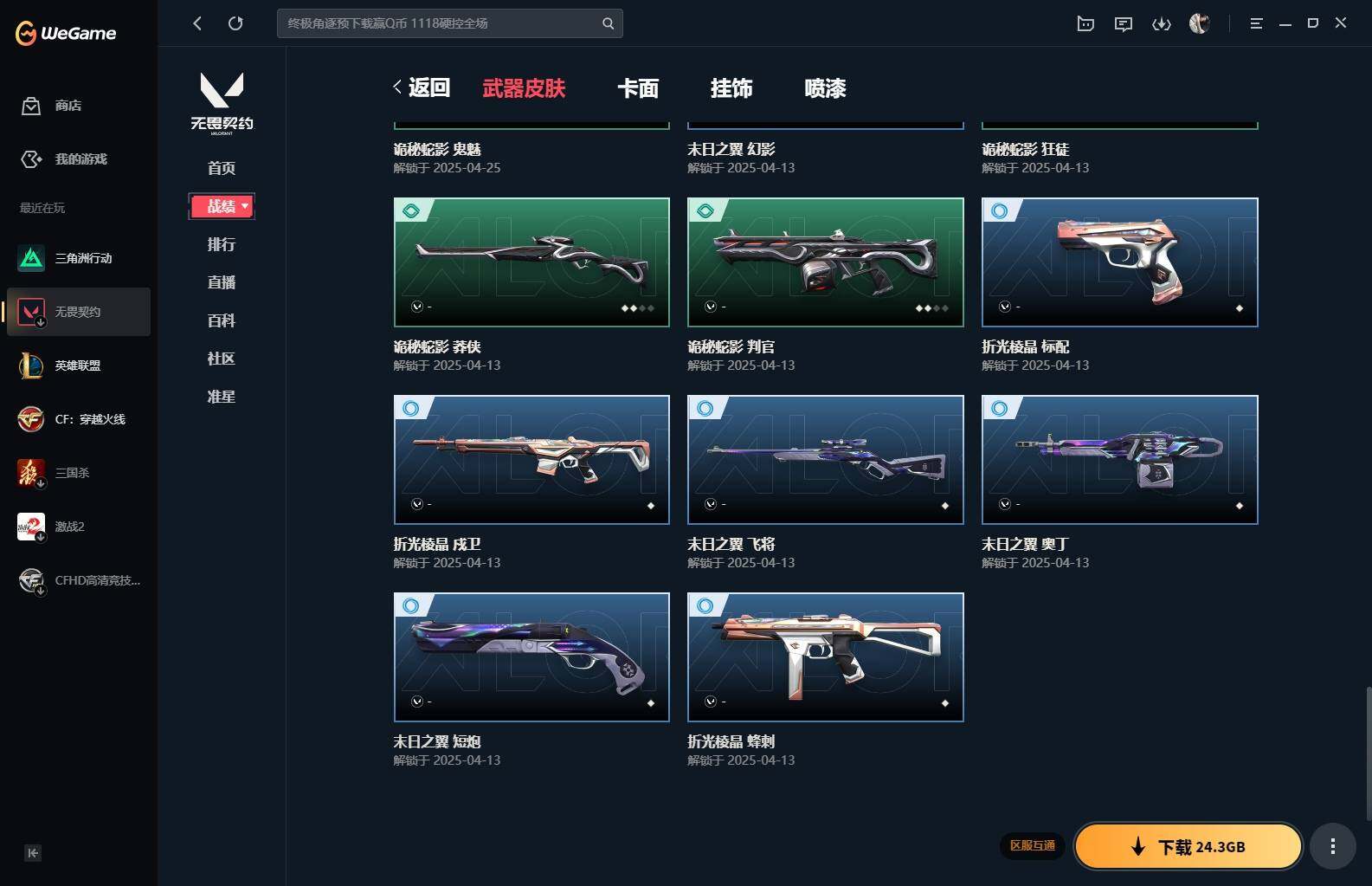Click the tier badge on 诡秘蛇影 荞侠 card
This screenshot has width=1372, height=886.
(411, 210)
